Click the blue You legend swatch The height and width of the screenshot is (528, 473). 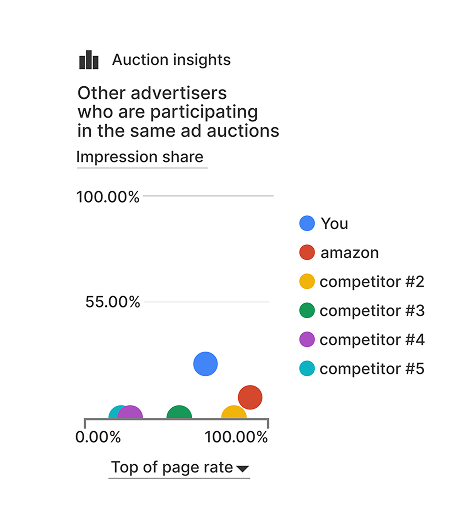pos(307,223)
